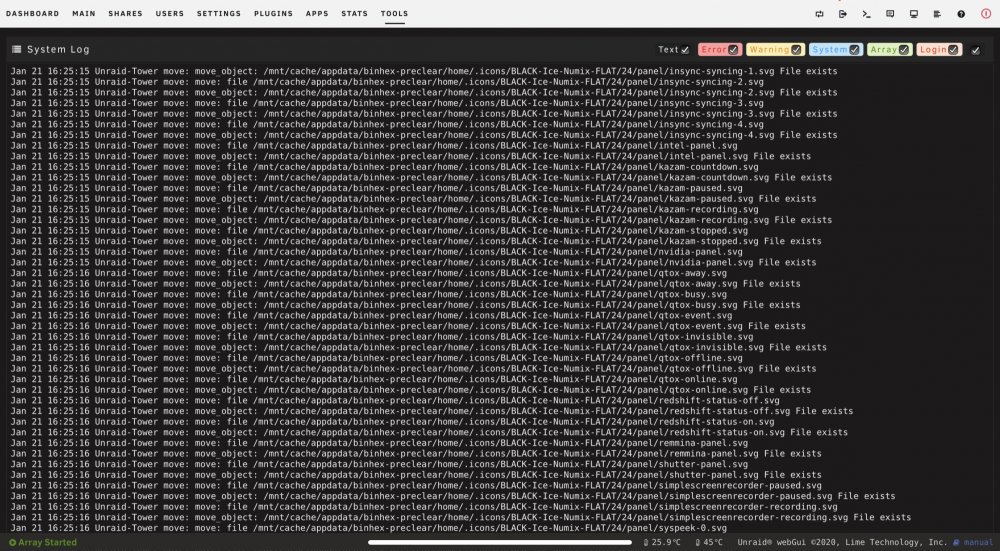Click log line ending qtox-invisible.svg File exists
The height and width of the screenshot is (551, 1000).
tap(418, 347)
